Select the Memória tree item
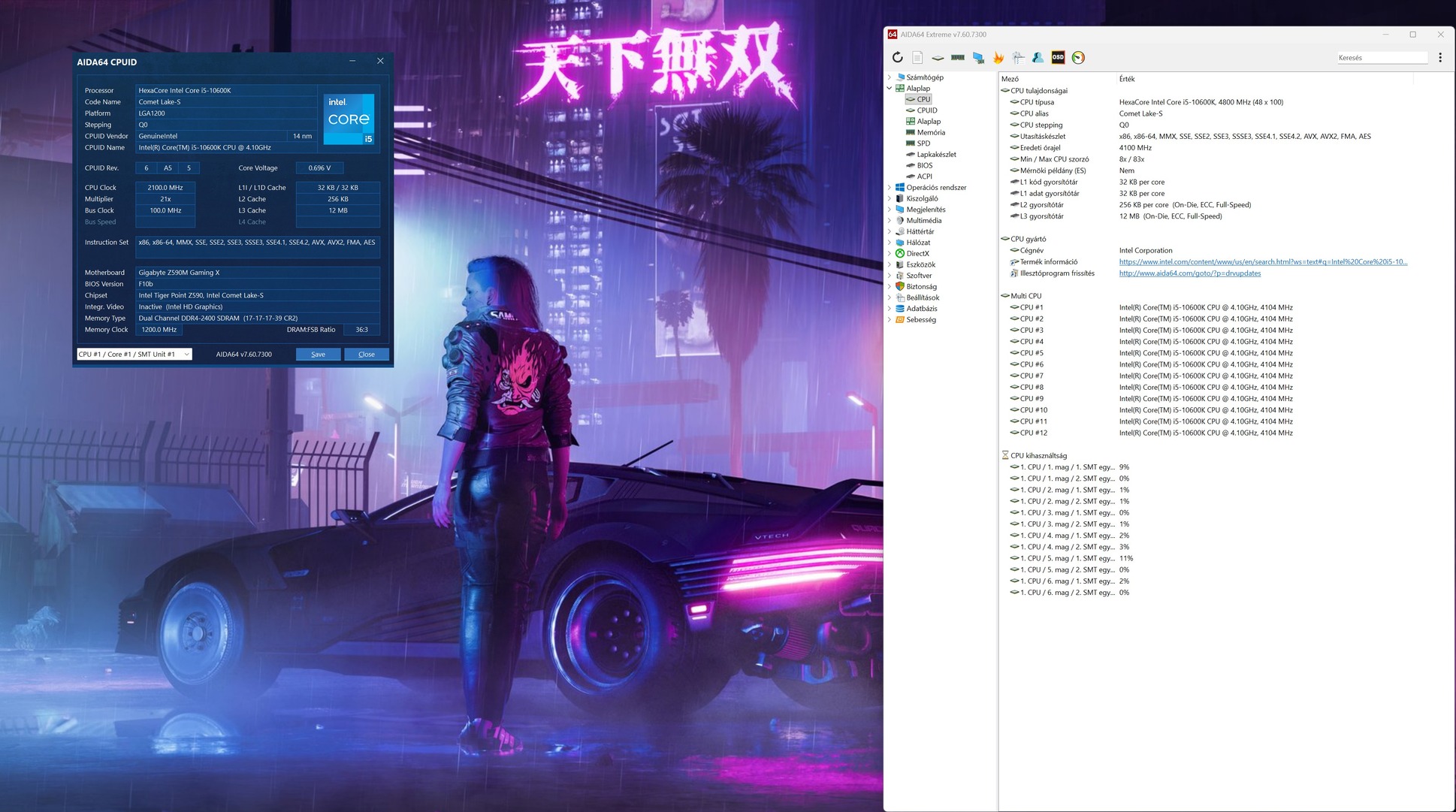 pyautogui.click(x=930, y=132)
